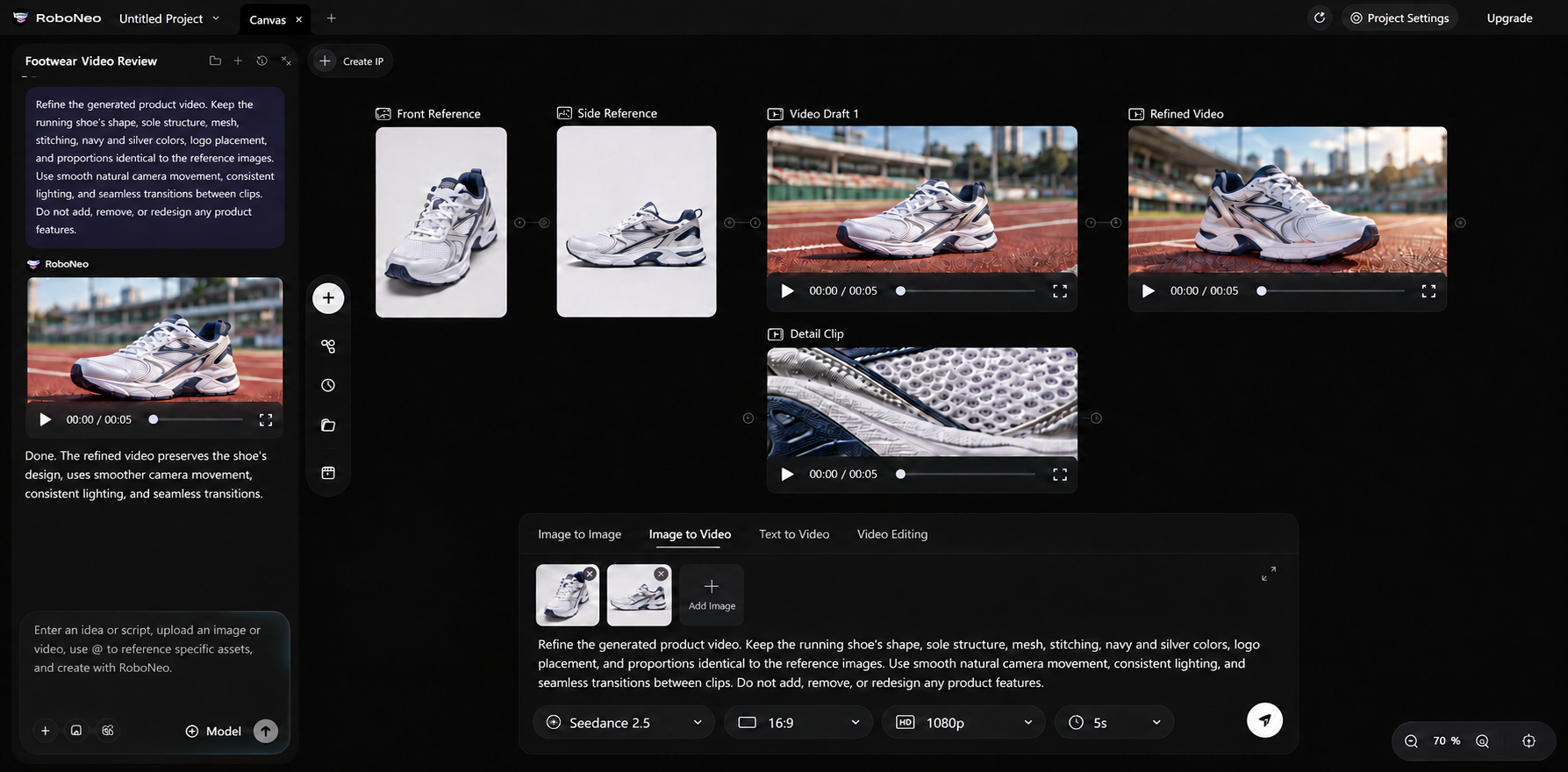Image resolution: width=1568 pixels, height=772 pixels.
Task: Start new chat with plus icon in chat header
Action: [238, 61]
